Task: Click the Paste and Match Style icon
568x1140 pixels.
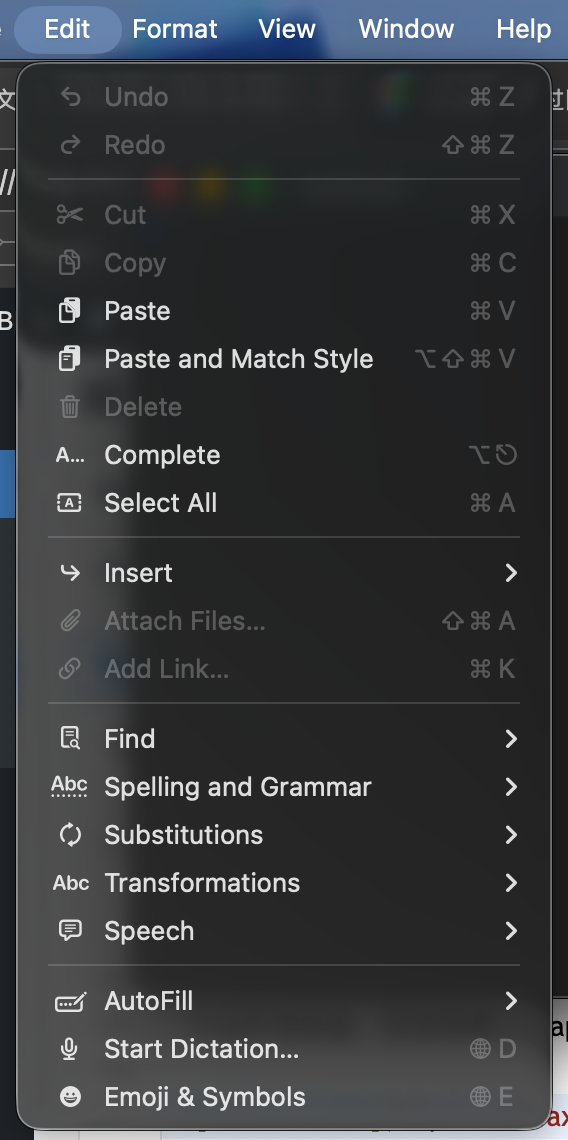Action: (x=70, y=359)
